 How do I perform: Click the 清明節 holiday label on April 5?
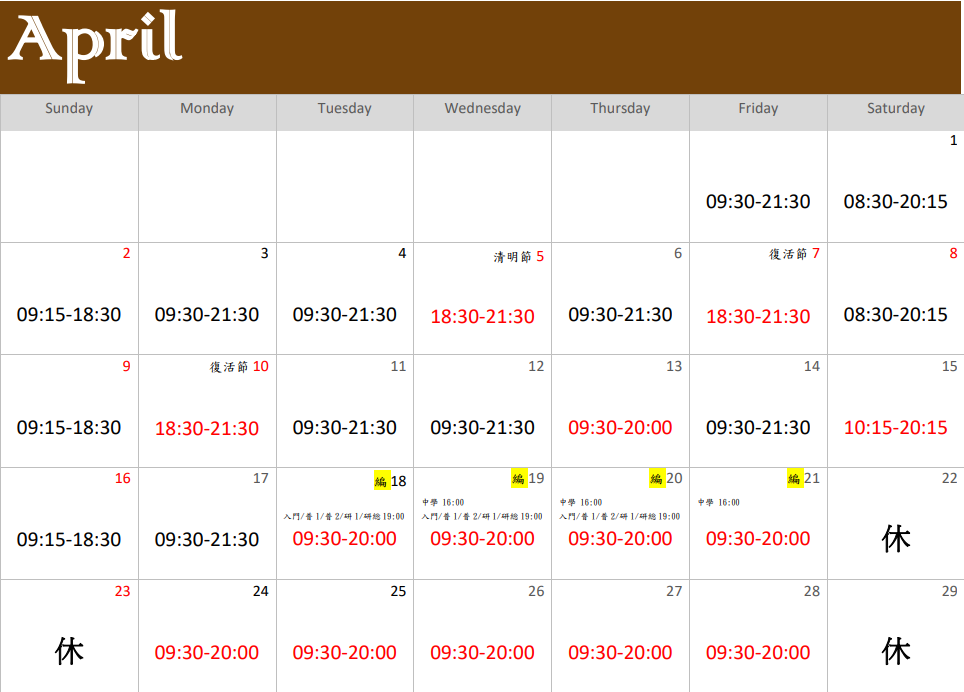coord(512,257)
